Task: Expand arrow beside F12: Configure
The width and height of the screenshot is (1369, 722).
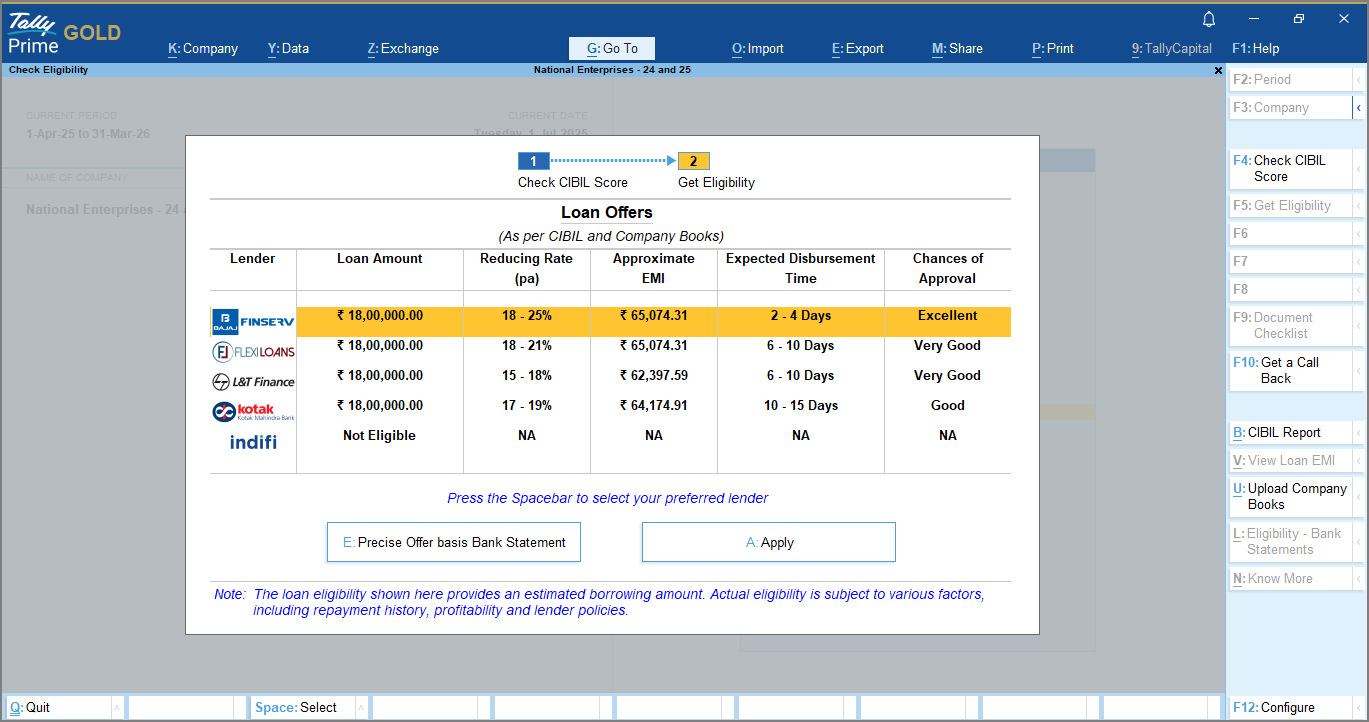Action: [1359, 707]
